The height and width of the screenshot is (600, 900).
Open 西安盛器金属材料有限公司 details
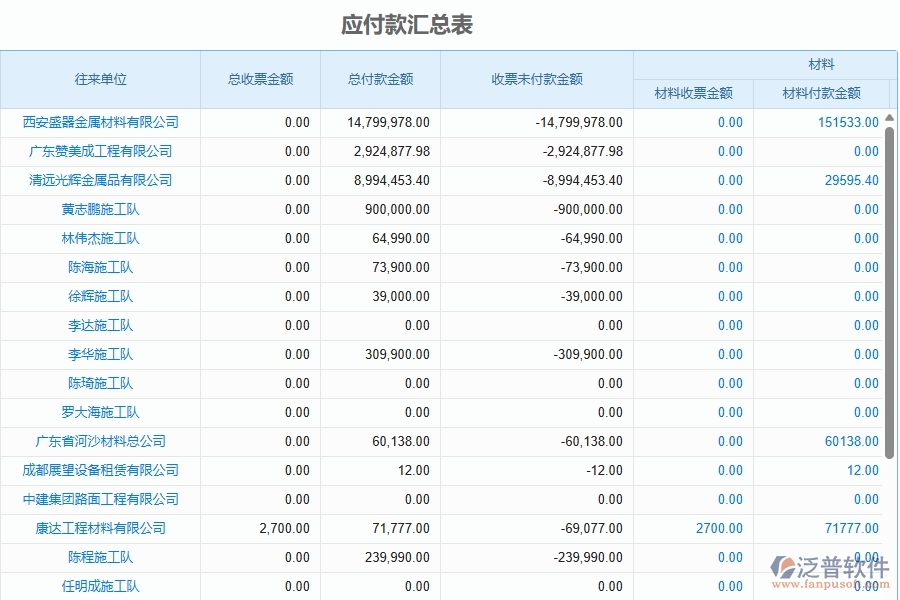[99, 122]
